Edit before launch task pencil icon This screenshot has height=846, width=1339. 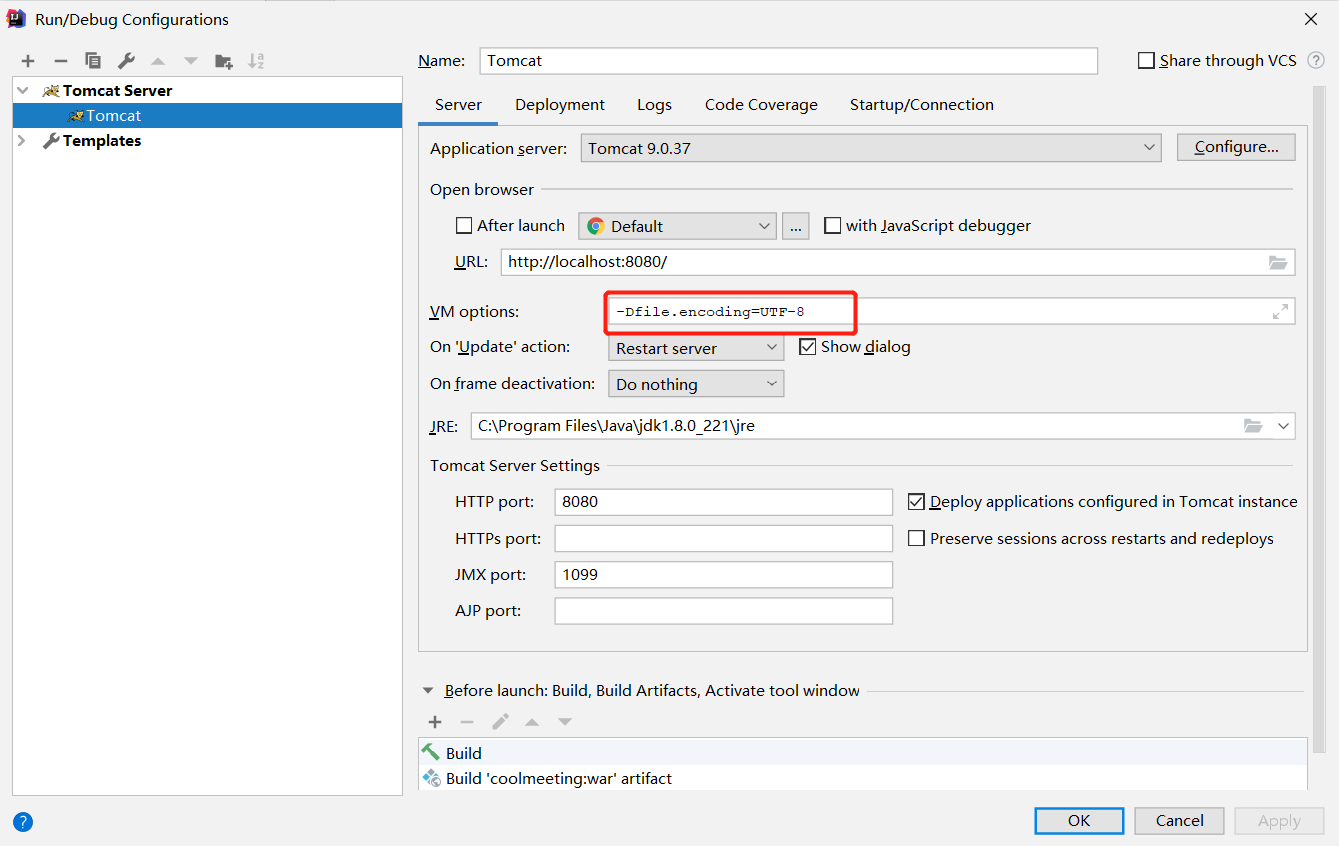click(500, 722)
